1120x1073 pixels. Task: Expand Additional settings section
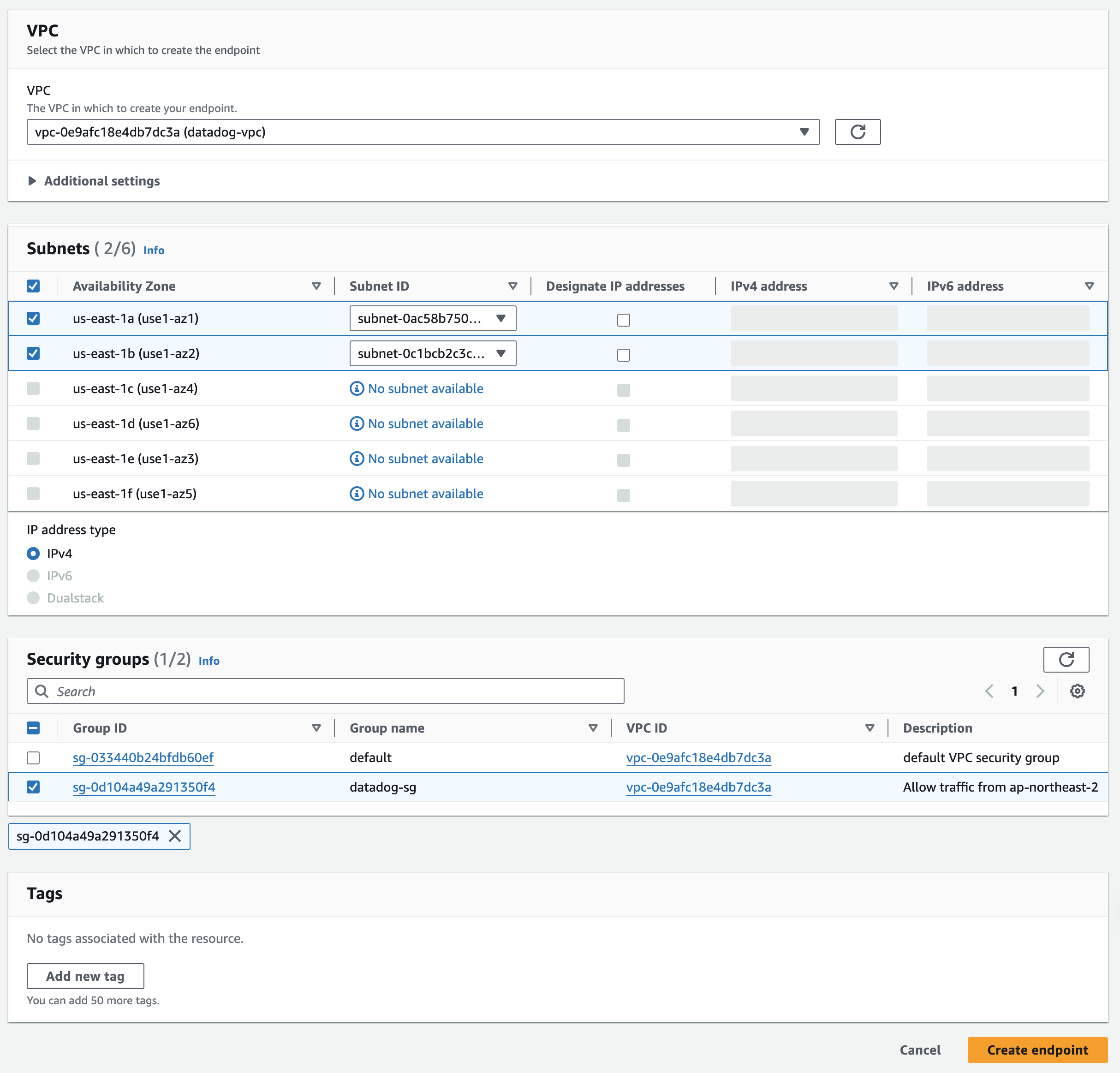(x=94, y=181)
